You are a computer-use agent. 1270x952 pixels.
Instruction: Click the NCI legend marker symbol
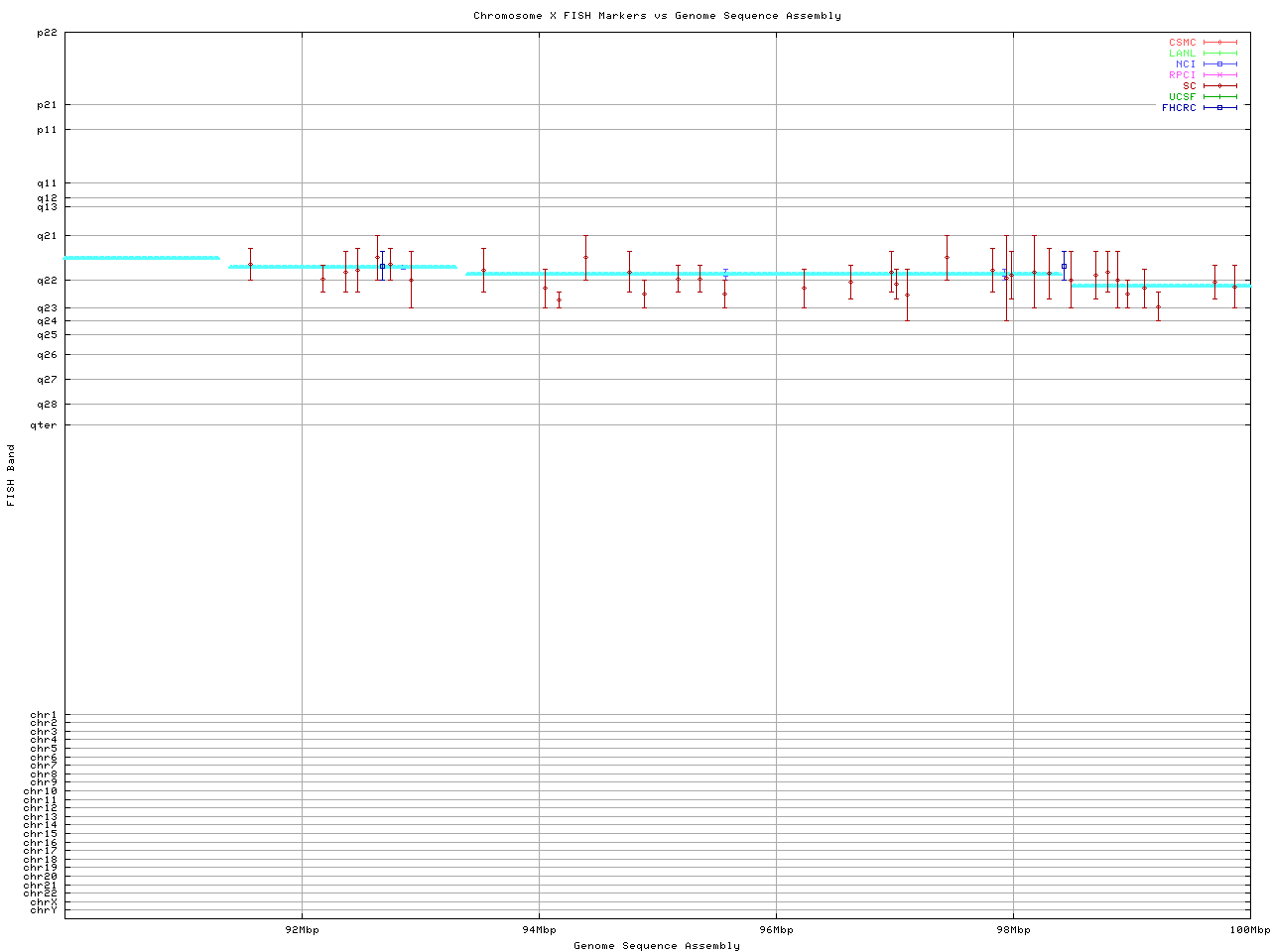[x=1219, y=64]
